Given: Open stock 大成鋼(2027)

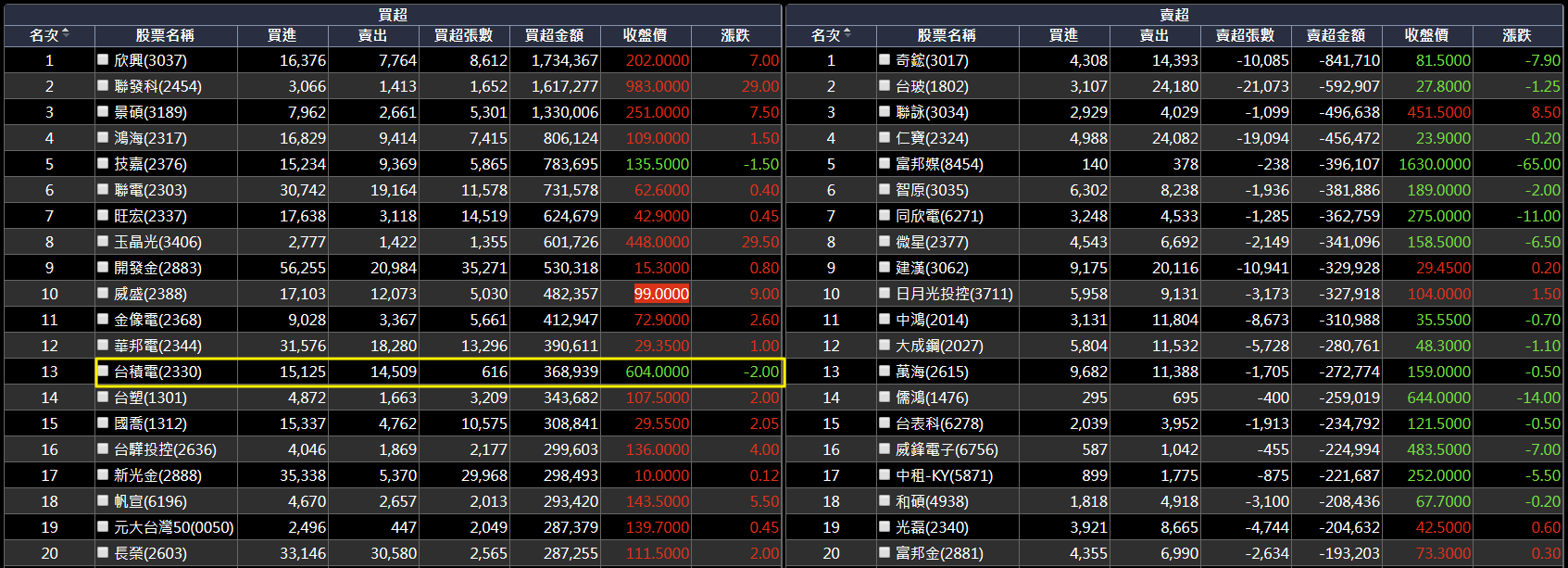Looking at the screenshot, I should (x=939, y=346).
